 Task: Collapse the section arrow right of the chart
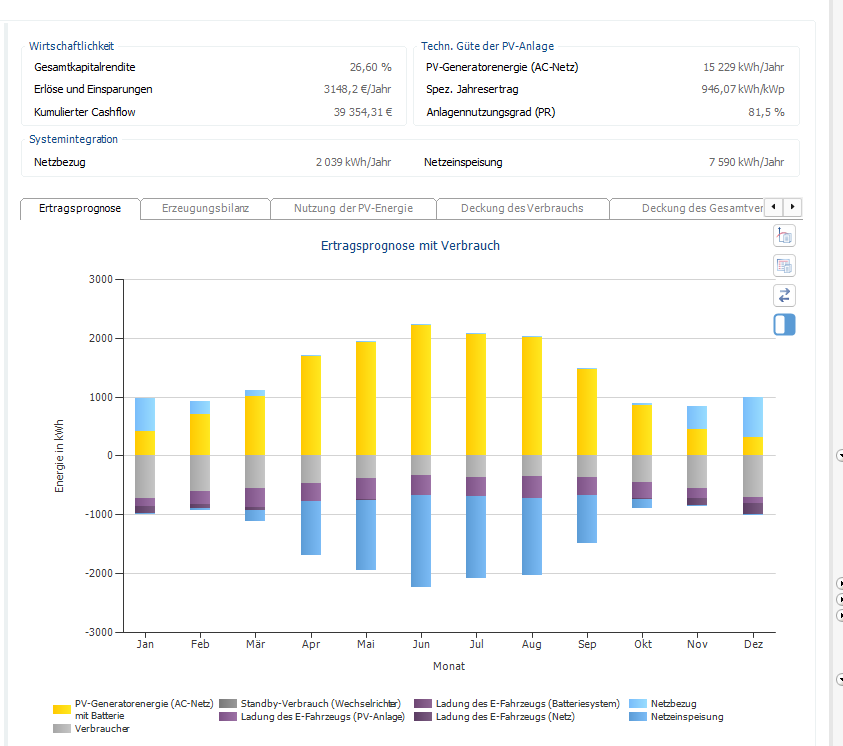click(839, 455)
